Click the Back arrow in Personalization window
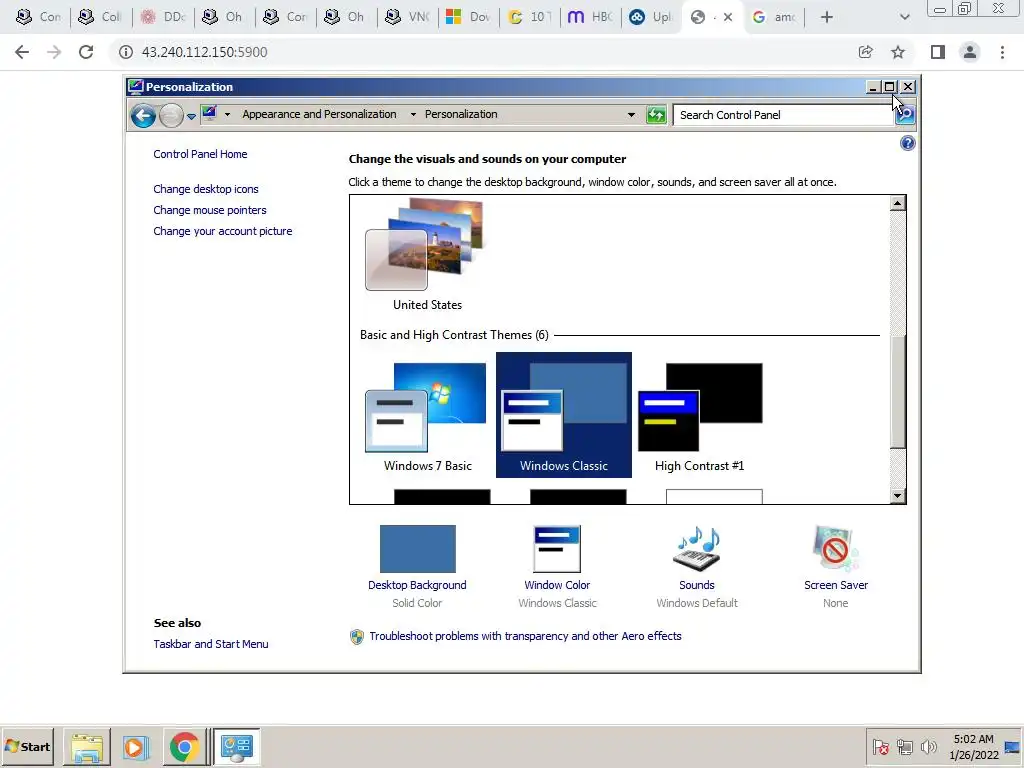Viewport: 1024px width, 768px height. [143, 116]
